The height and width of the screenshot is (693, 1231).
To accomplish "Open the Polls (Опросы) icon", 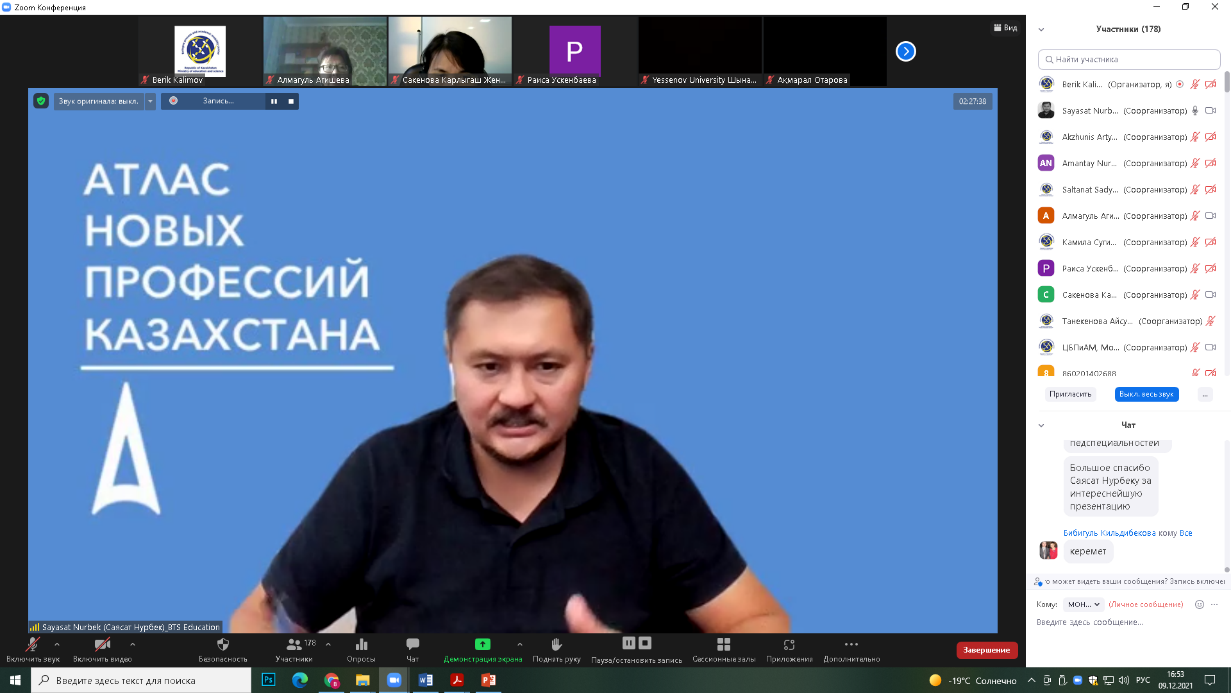I will (361, 645).
